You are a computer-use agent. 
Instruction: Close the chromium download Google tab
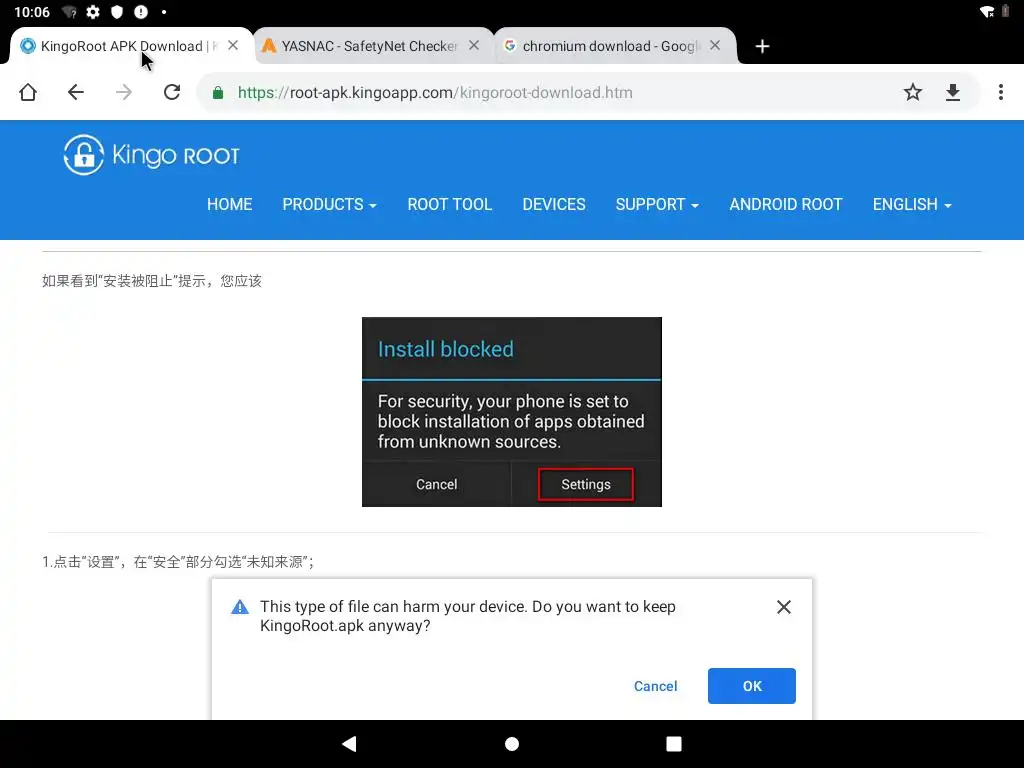click(715, 46)
